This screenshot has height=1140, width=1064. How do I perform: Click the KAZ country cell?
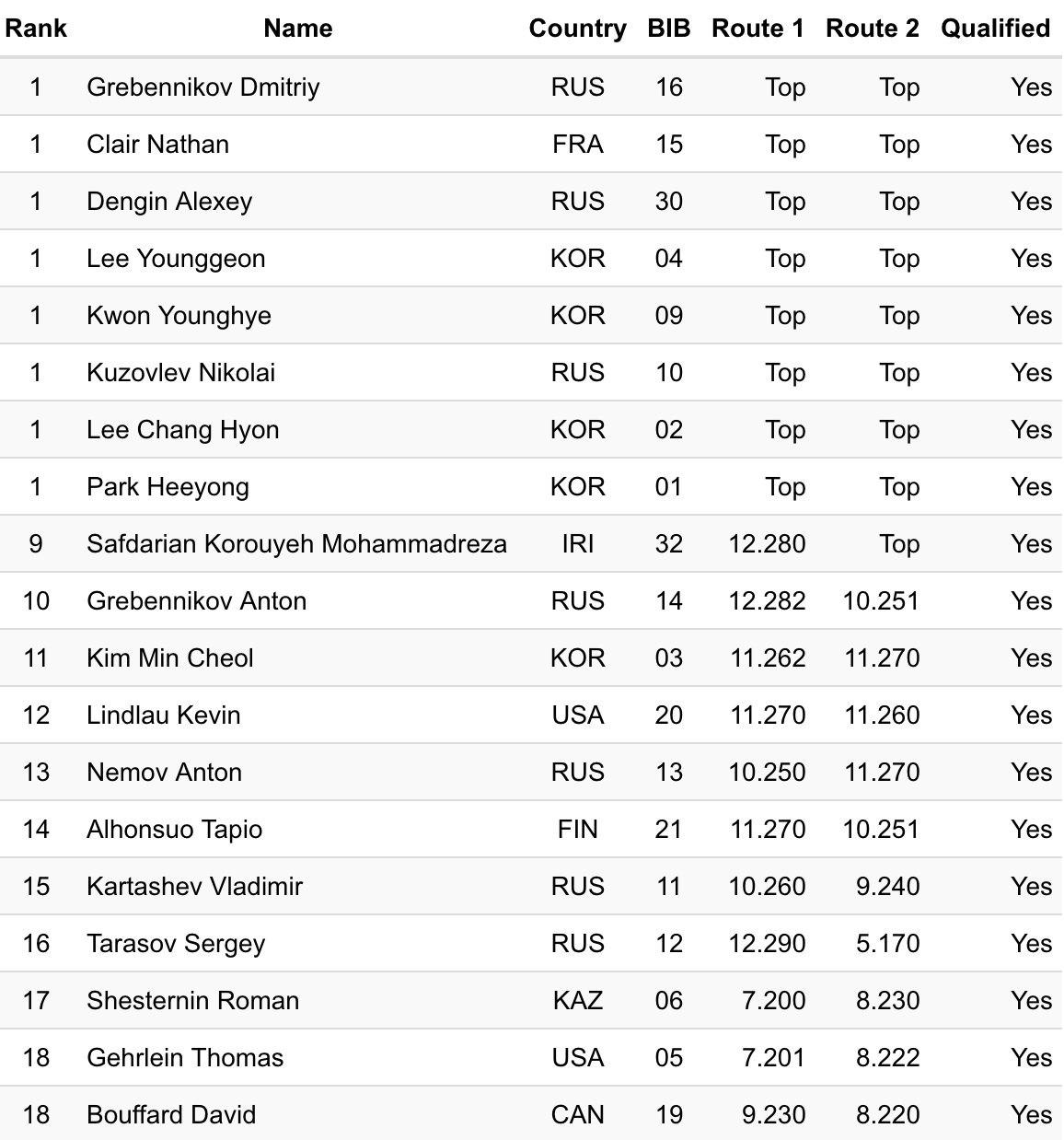pyautogui.click(x=577, y=1001)
